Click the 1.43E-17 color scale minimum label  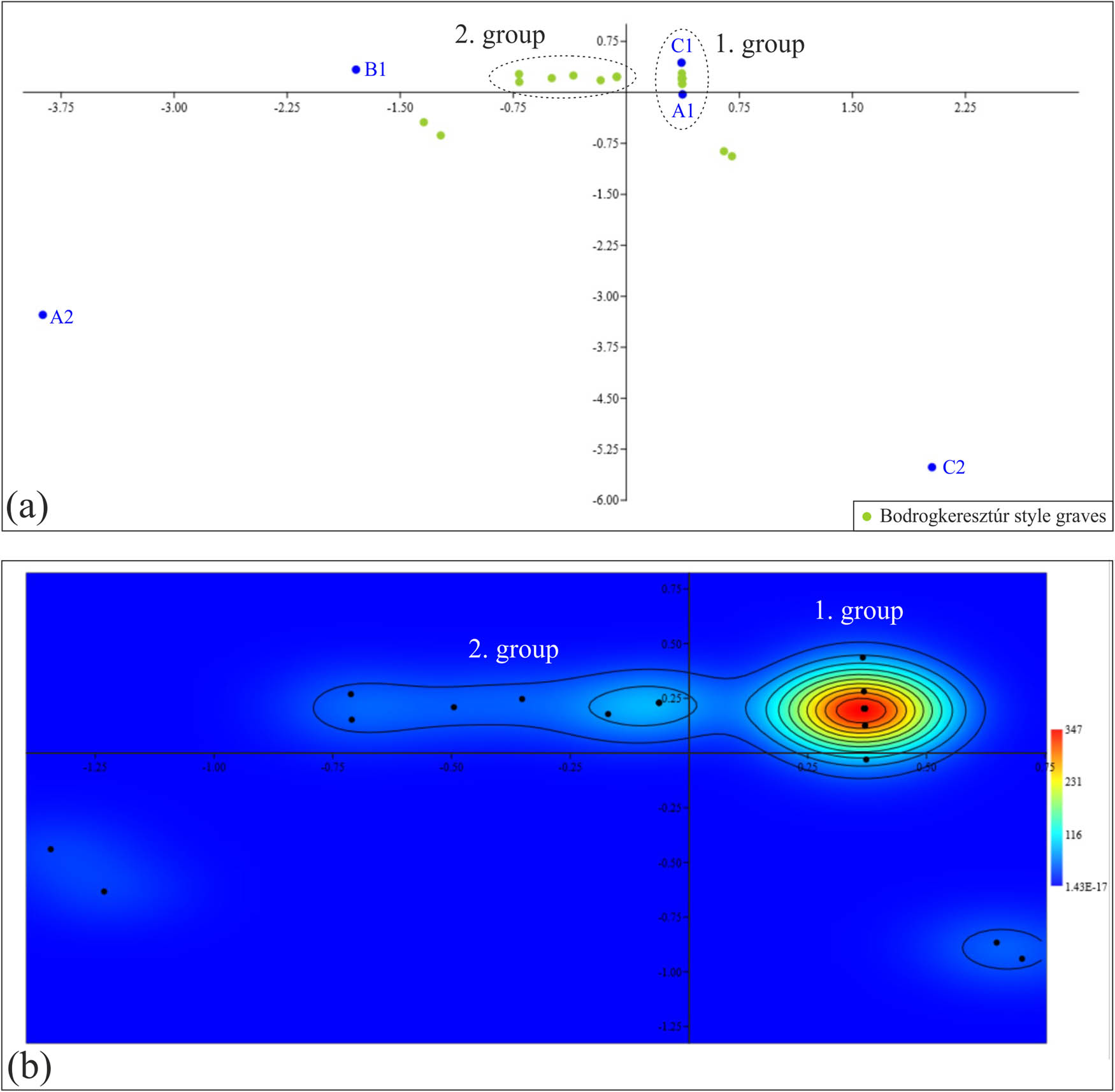(1086, 886)
